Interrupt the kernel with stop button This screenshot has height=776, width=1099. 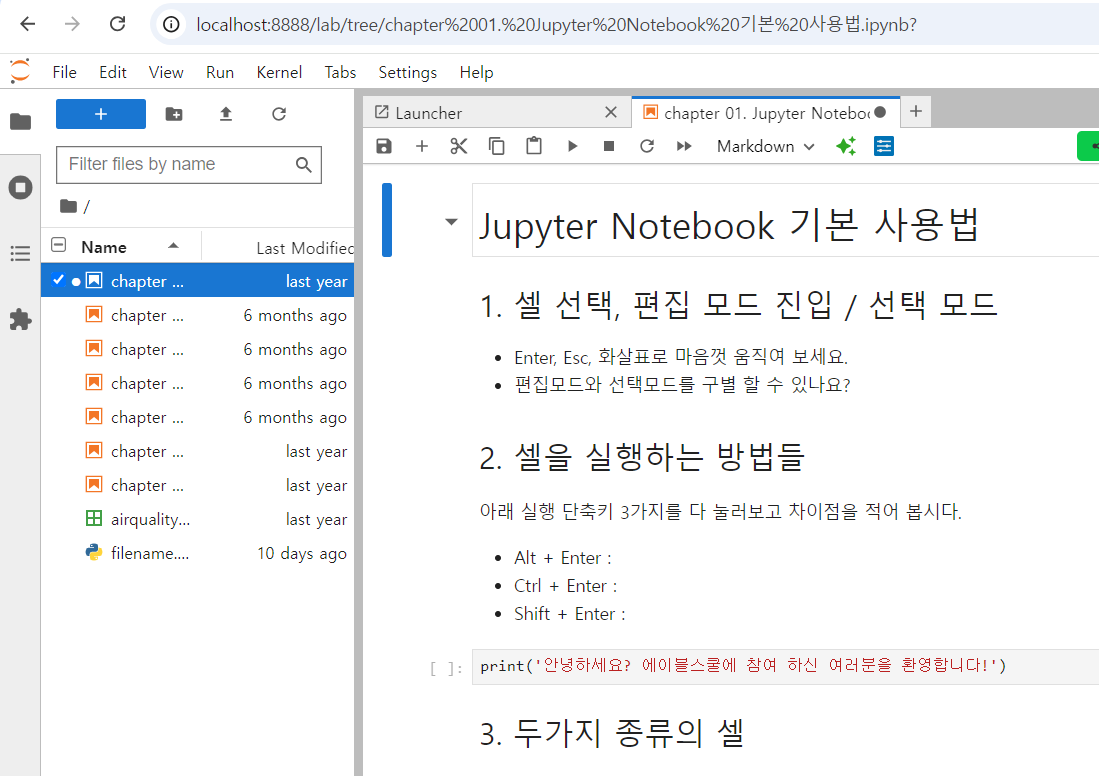click(609, 146)
